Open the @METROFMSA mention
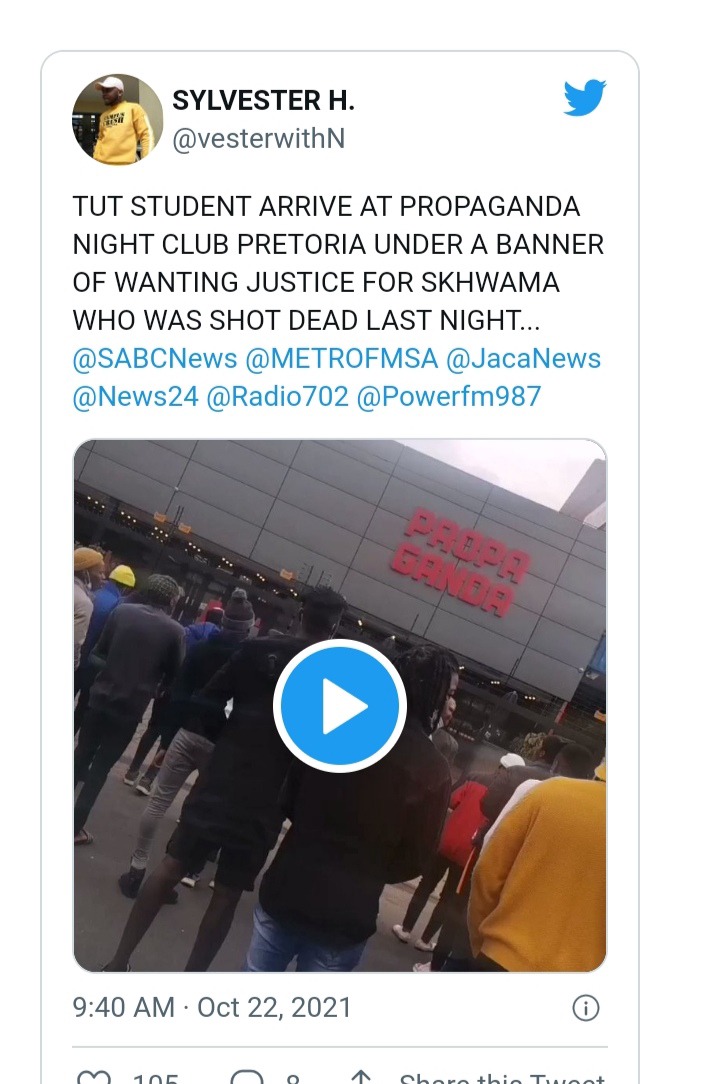Screen dimensions: 720x1084 coord(342,359)
